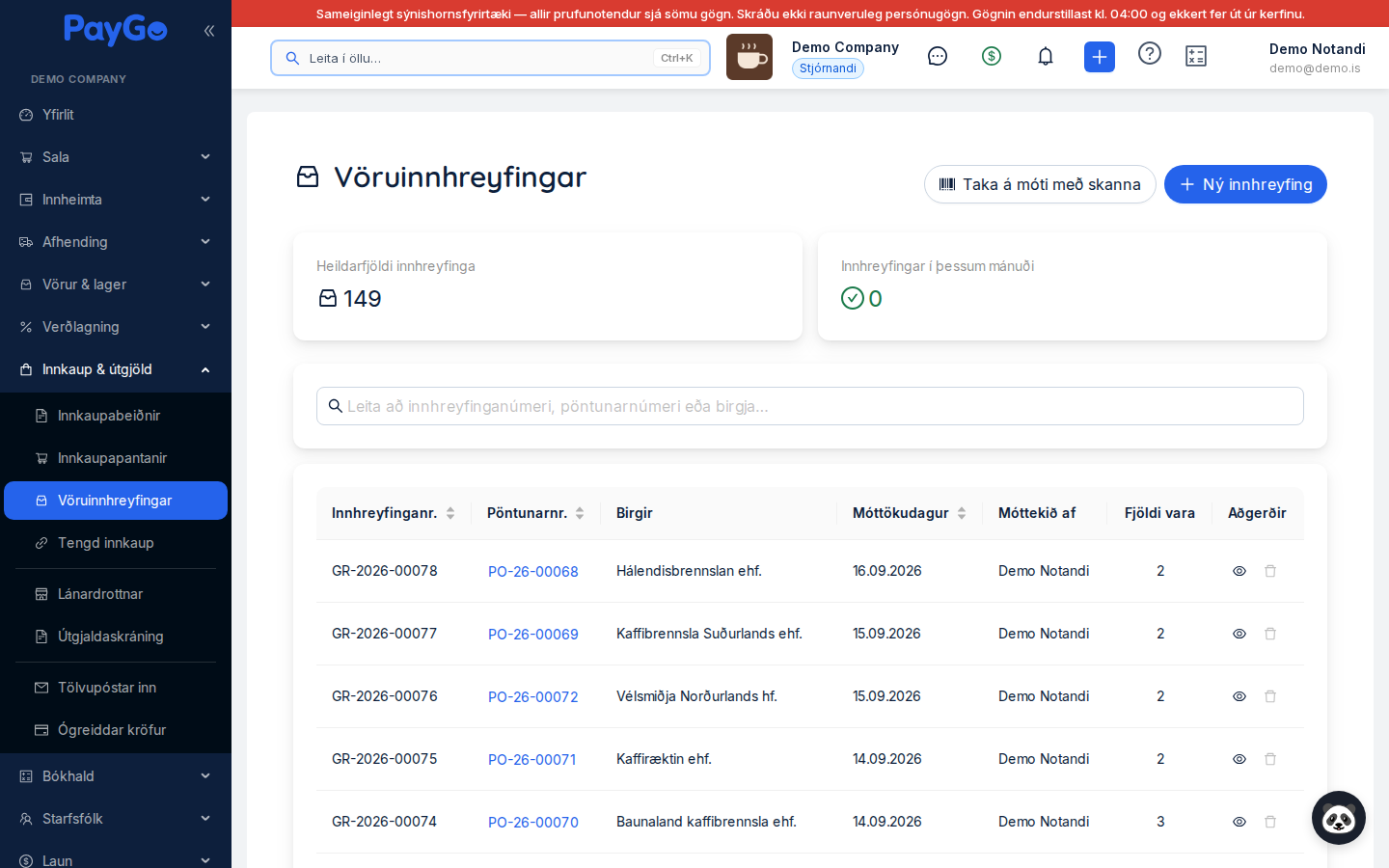Delete receipt GR-2026-00075 trash icon
Viewport: 1389px width, 868px height.
pos(1270,759)
